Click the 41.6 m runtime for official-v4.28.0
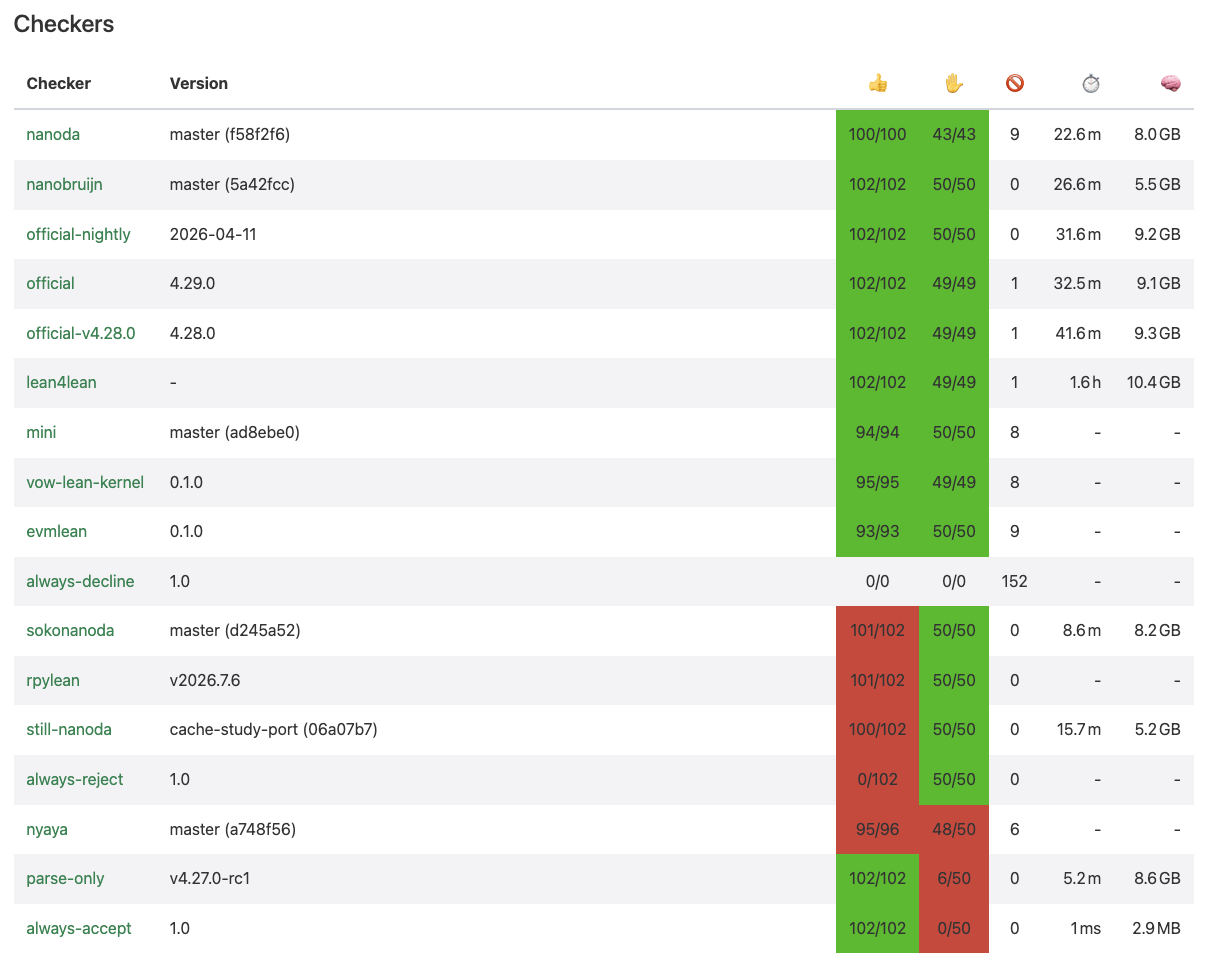This screenshot has width=1208, height=960. (1077, 333)
